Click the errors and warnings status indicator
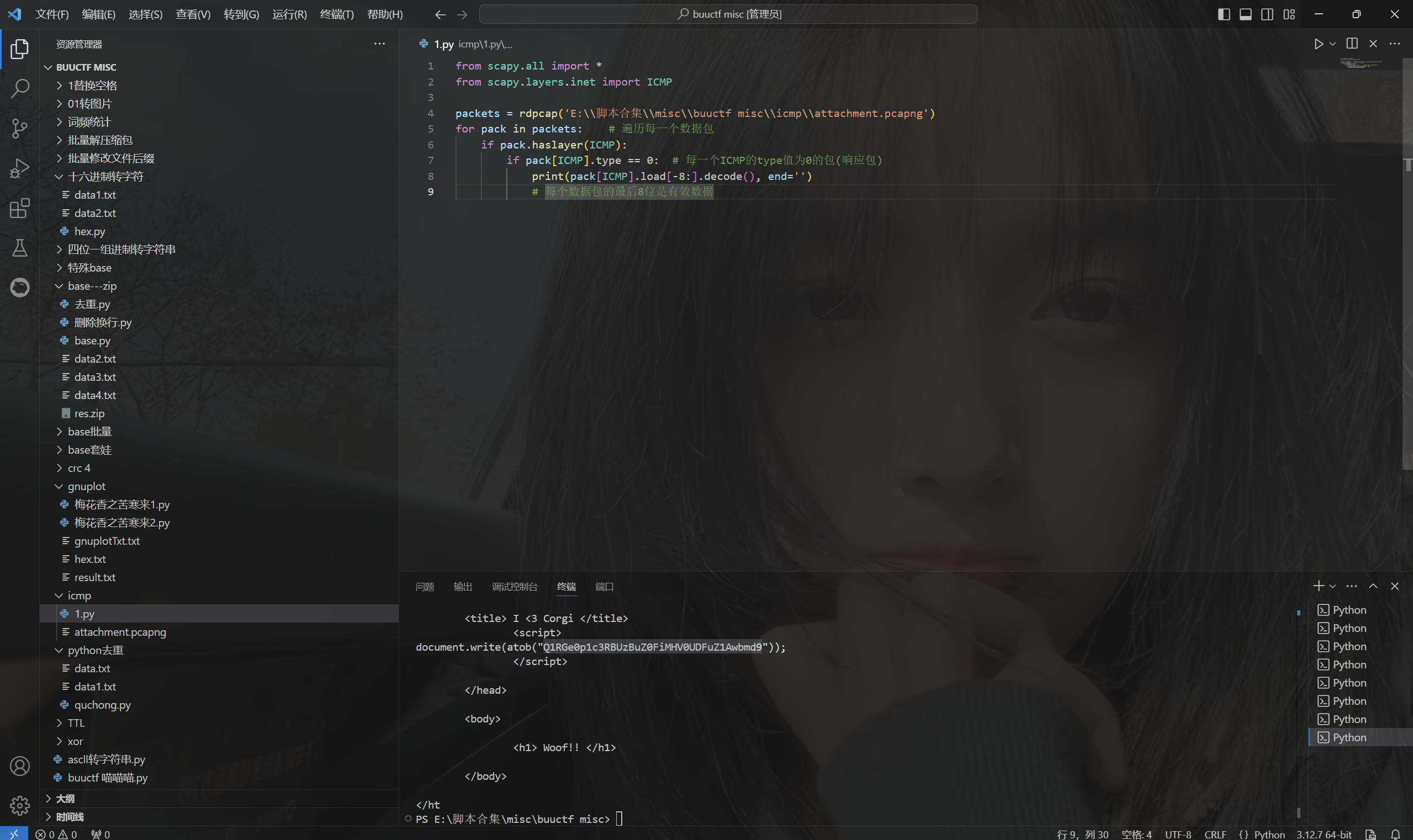This screenshot has width=1413, height=840. [x=56, y=834]
